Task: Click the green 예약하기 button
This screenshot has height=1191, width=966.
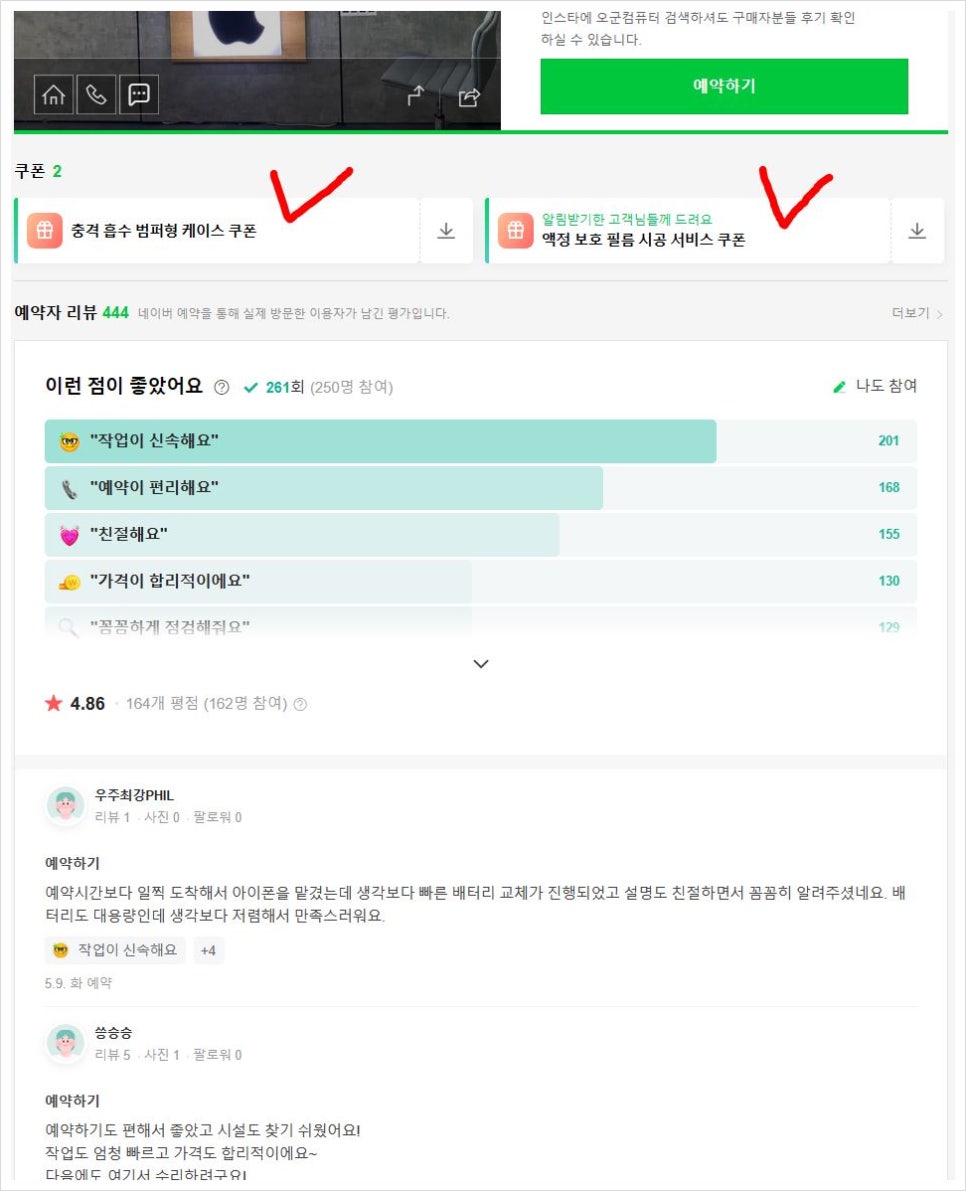Action: (x=724, y=86)
